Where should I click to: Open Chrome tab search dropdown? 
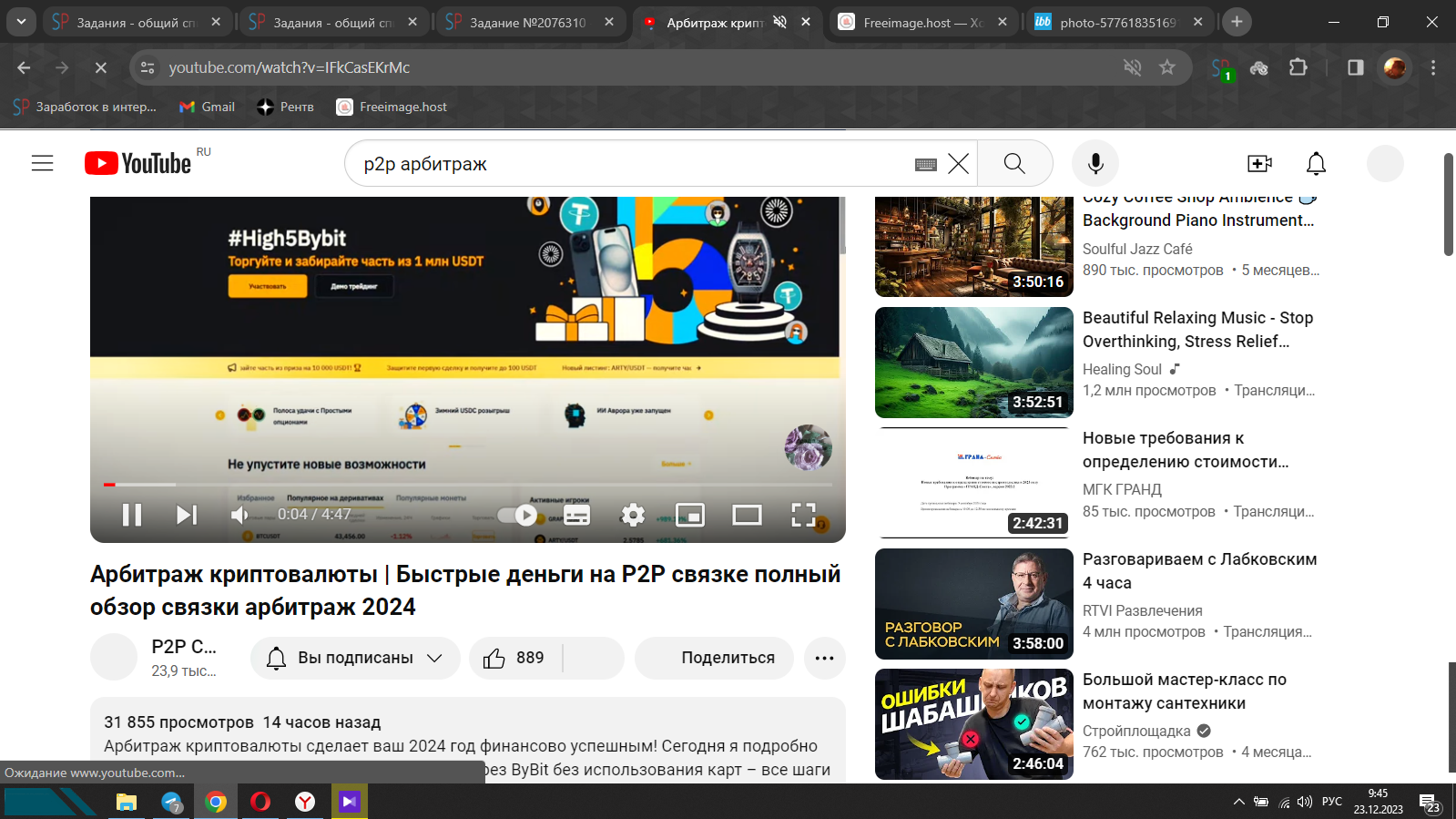(x=21, y=21)
